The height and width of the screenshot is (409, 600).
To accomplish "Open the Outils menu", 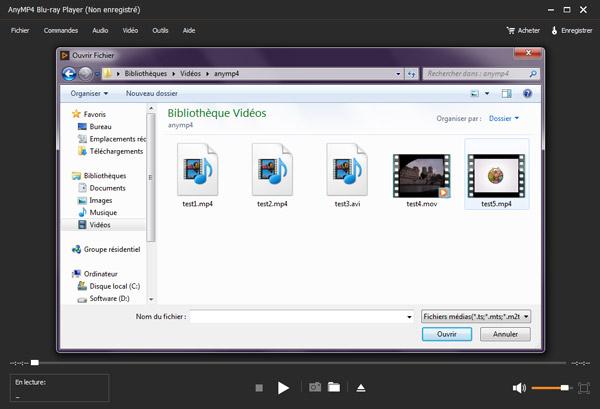I will (x=160, y=30).
